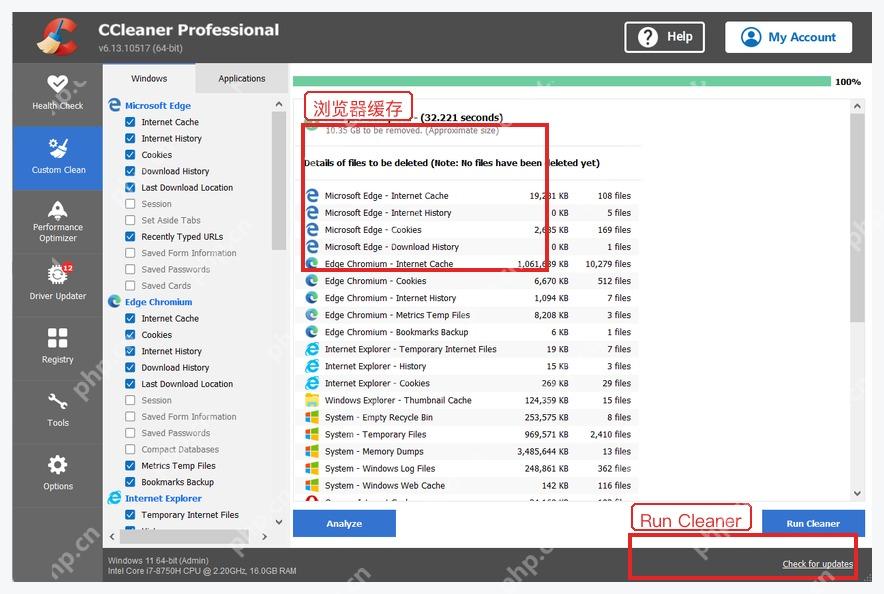Click icon of Microsoft Edge - Internet Cache row
The image size is (884, 594).
(x=312, y=195)
